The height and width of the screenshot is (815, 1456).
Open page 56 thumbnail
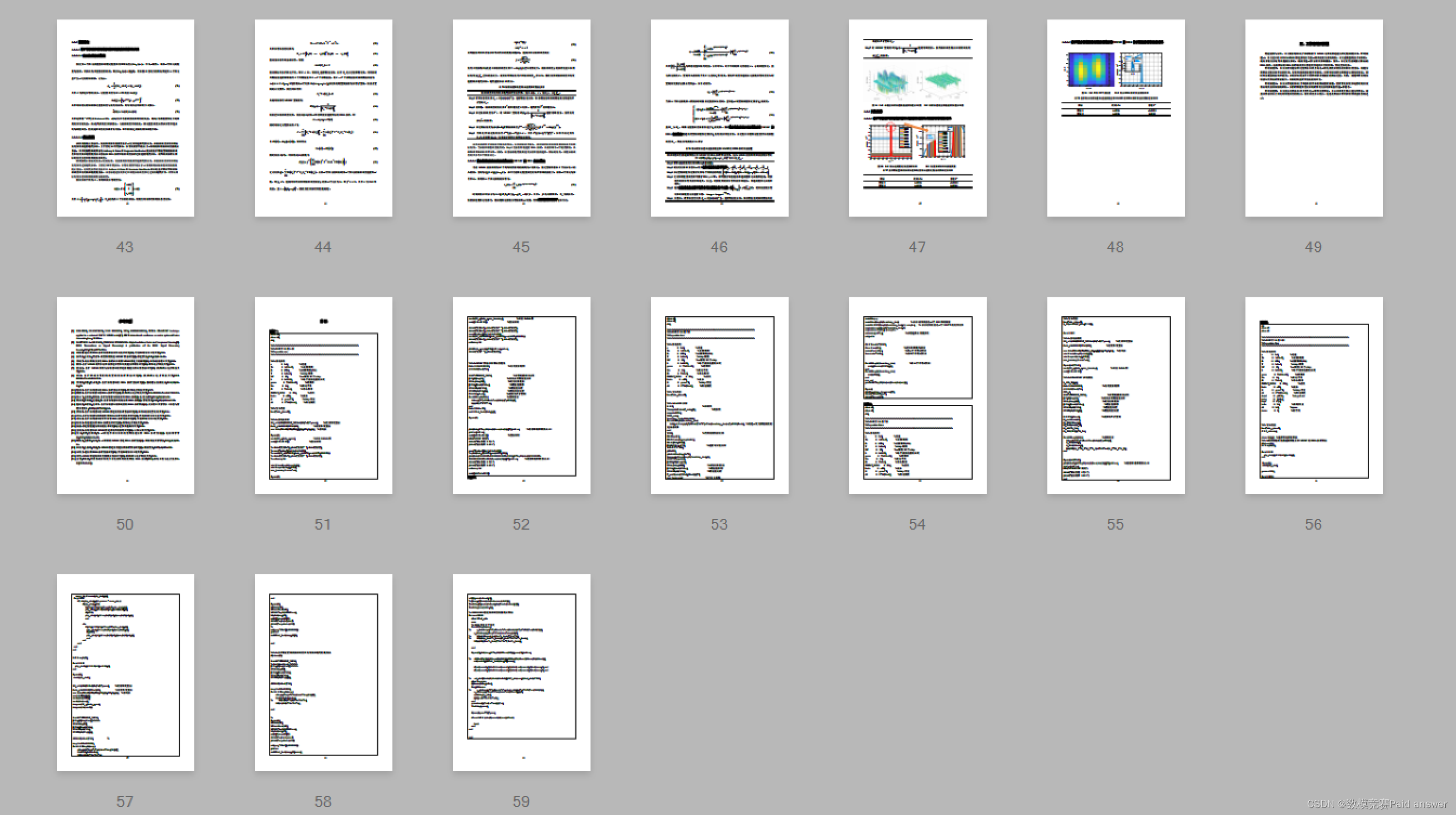(1314, 395)
